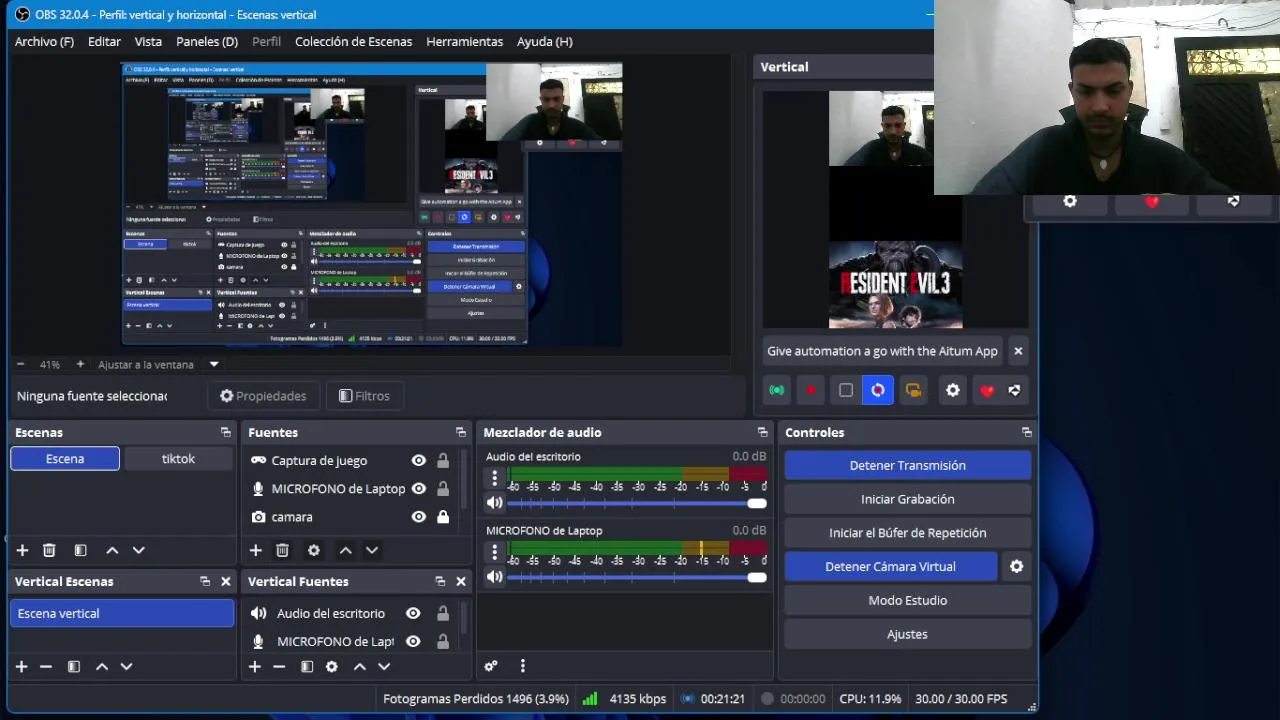
Task: Open source properties gear in Fuentes toolbar
Action: coord(314,550)
